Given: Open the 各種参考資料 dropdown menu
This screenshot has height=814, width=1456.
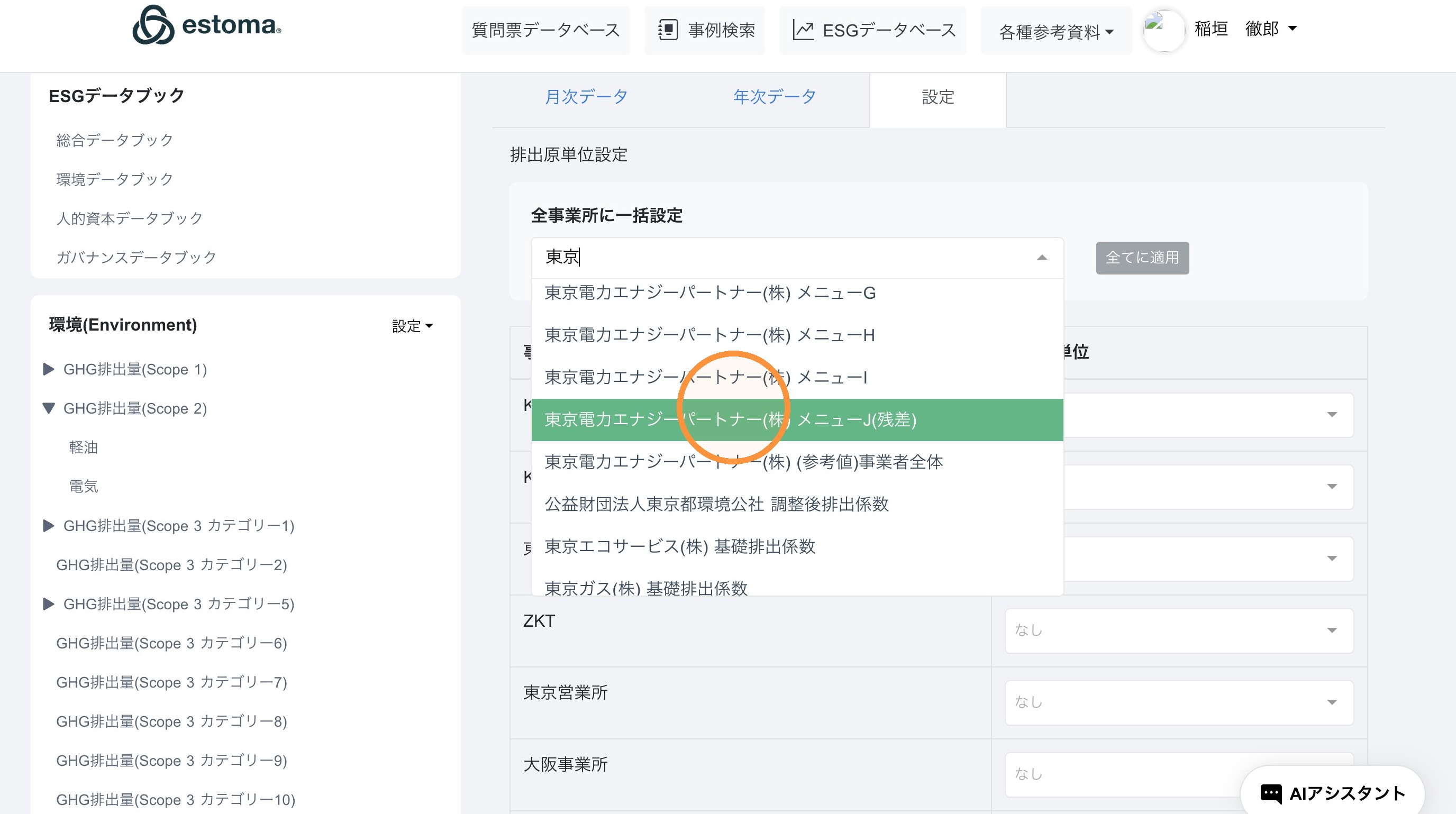Looking at the screenshot, I should pyautogui.click(x=1056, y=32).
